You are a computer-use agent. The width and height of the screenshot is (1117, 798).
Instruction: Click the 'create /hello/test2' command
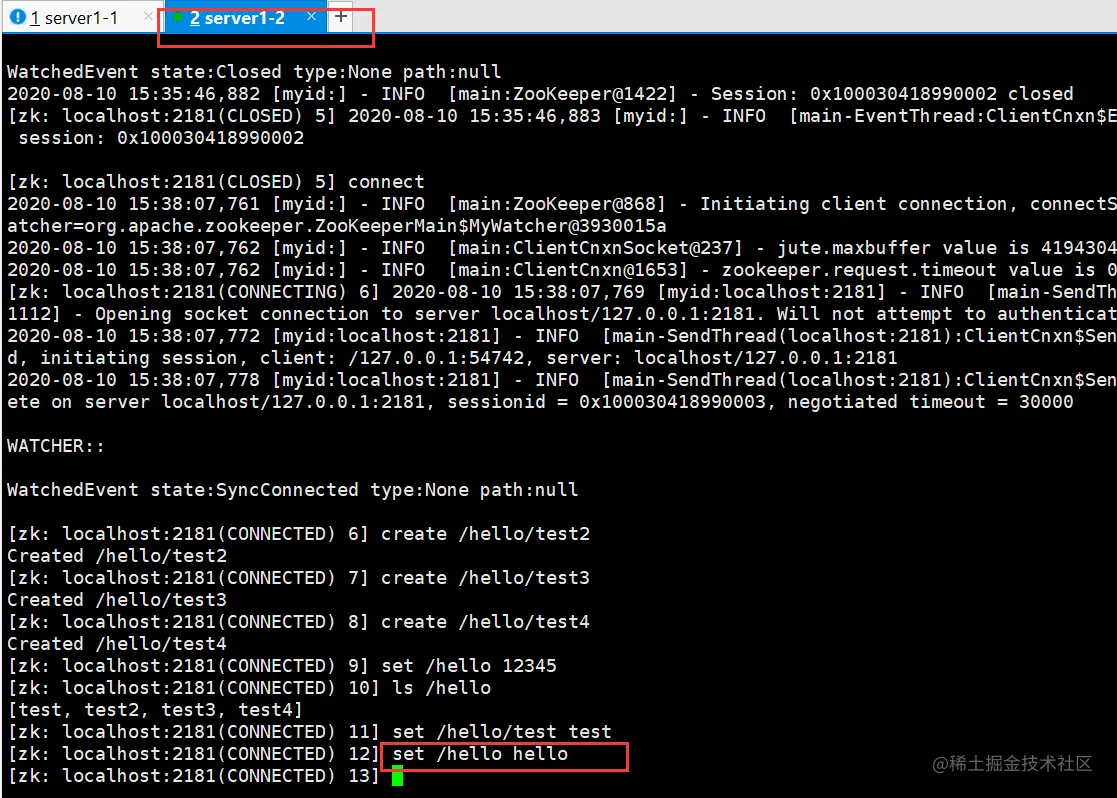pyautogui.click(x=485, y=534)
